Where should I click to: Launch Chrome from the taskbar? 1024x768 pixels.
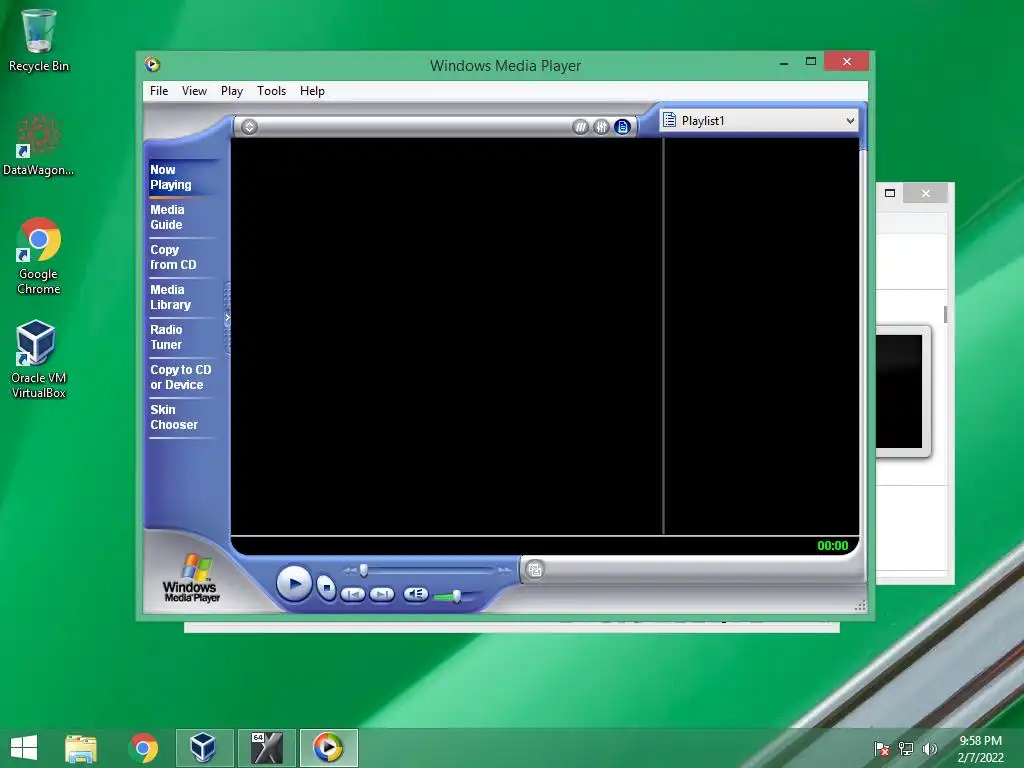coord(143,748)
